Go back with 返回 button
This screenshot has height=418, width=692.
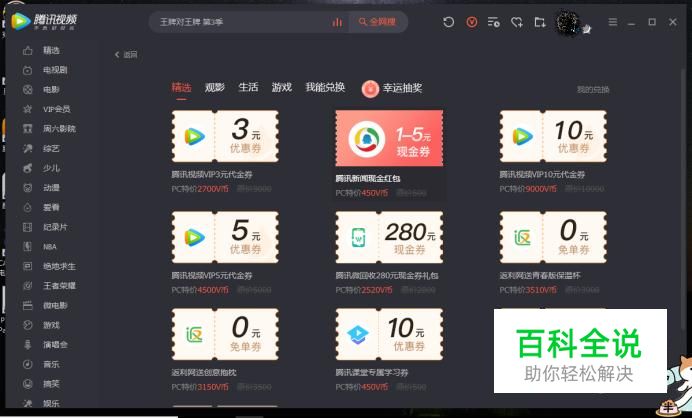[126, 55]
